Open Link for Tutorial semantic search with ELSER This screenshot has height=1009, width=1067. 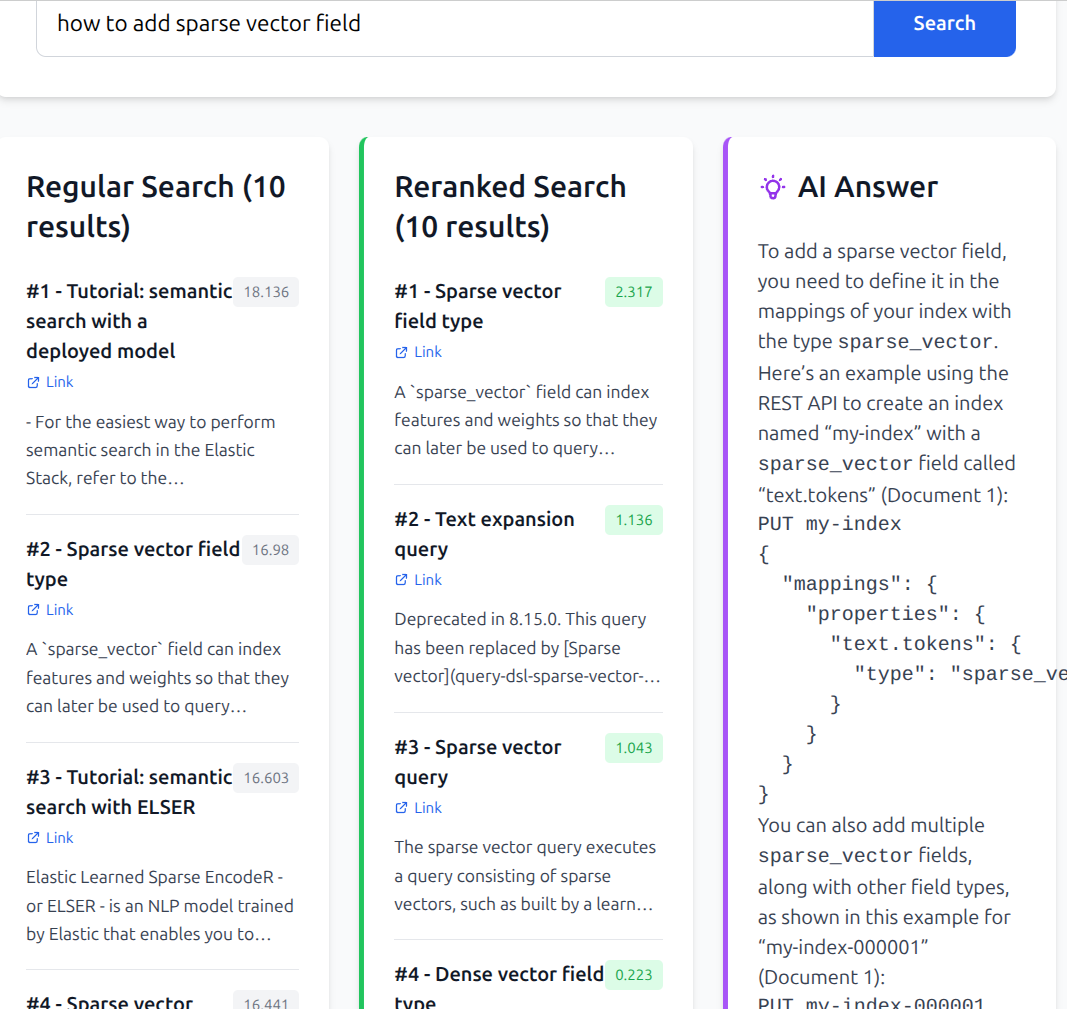[x=60, y=838]
